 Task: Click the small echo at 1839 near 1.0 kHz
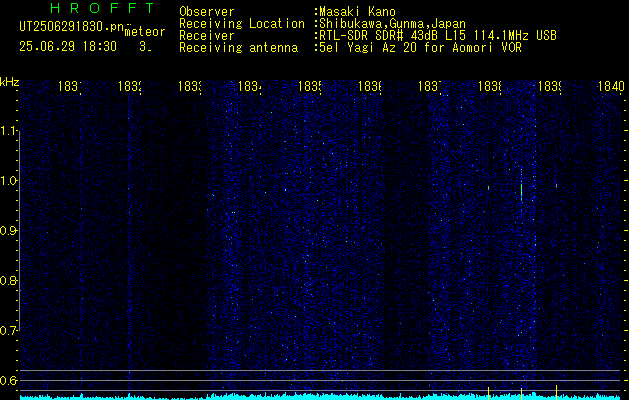click(x=556, y=185)
